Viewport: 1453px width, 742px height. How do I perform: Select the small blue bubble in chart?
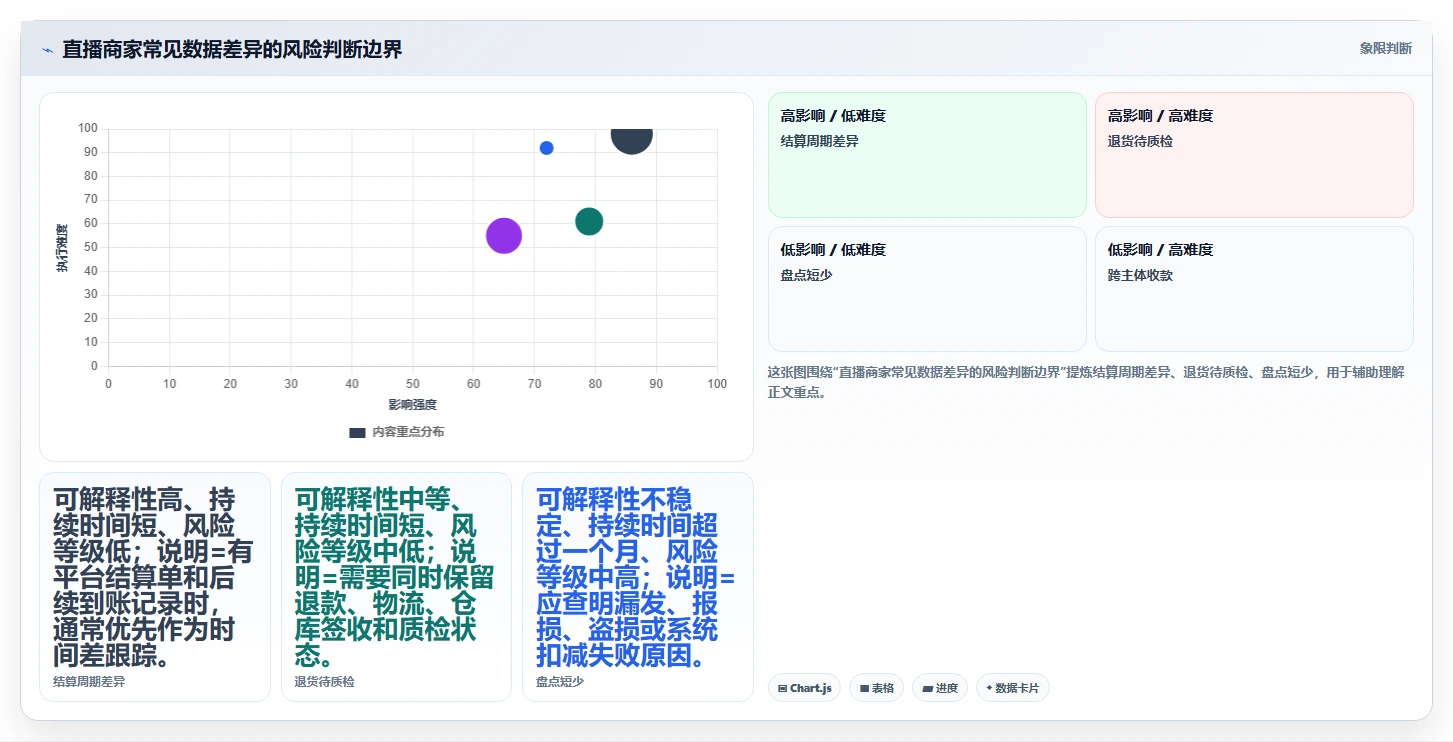(x=546, y=148)
